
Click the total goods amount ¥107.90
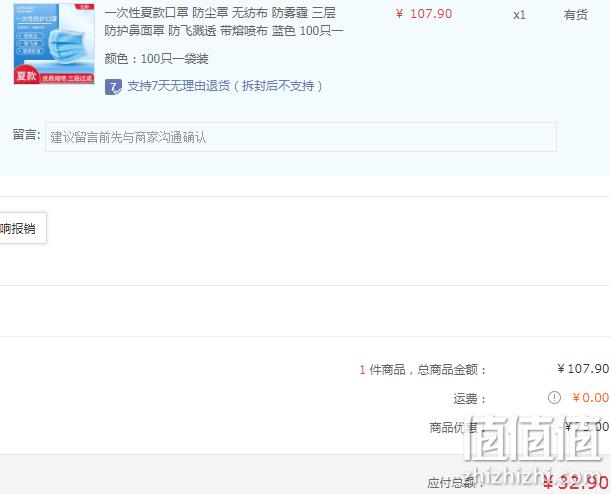[x=583, y=369]
